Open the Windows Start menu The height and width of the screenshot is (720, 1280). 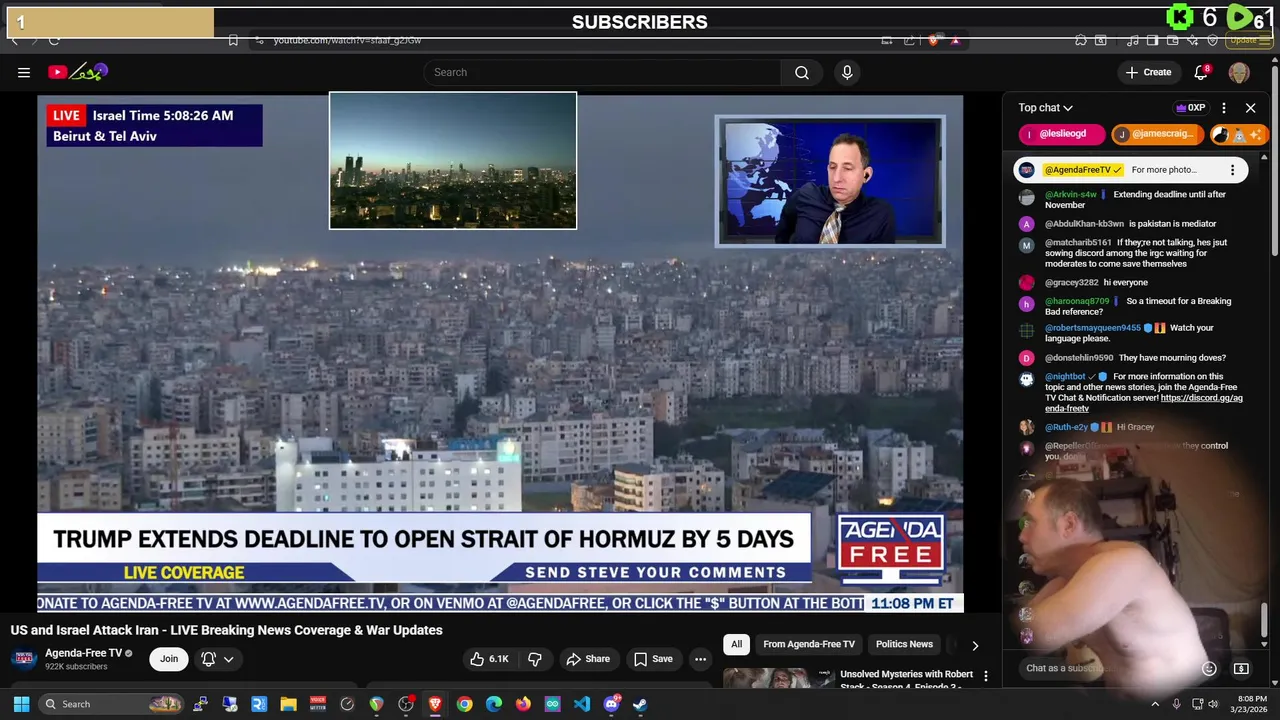[x=21, y=704]
